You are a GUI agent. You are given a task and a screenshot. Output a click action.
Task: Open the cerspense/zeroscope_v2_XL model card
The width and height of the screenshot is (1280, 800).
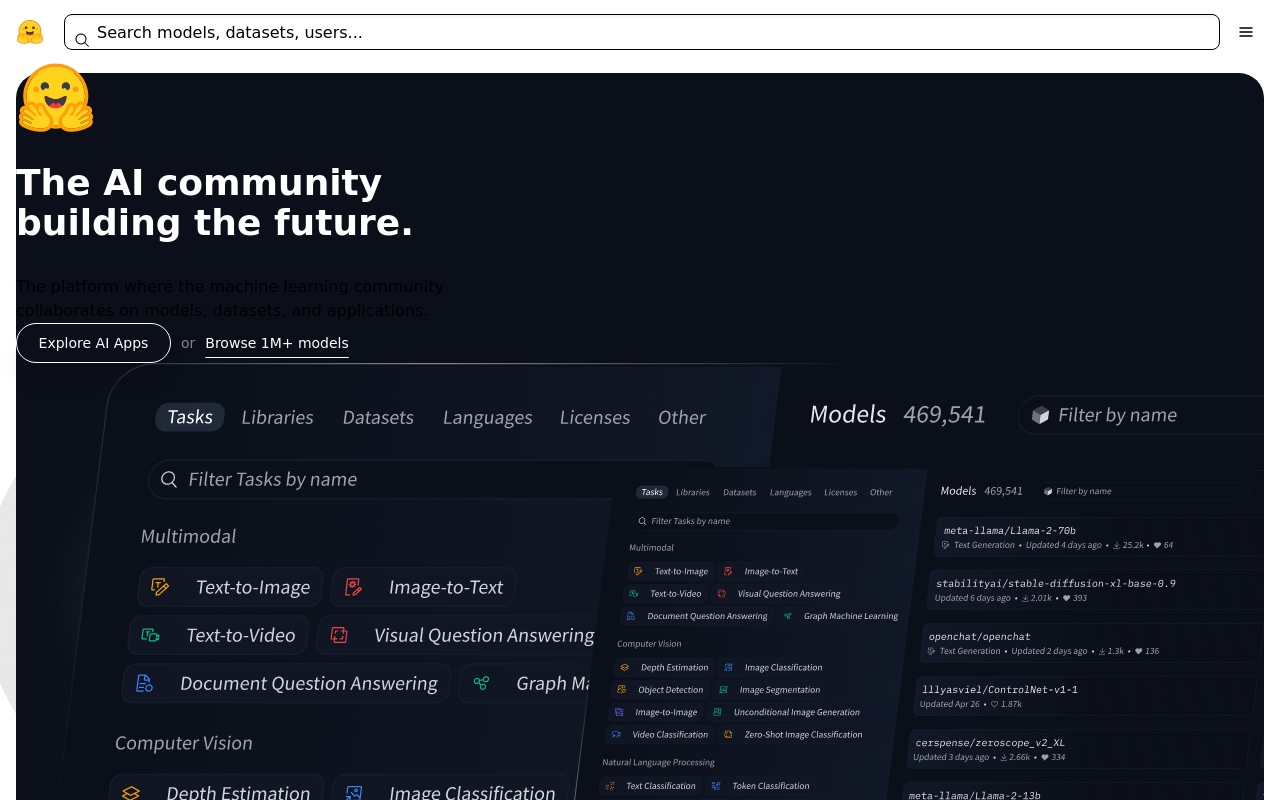tap(1078, 749)
